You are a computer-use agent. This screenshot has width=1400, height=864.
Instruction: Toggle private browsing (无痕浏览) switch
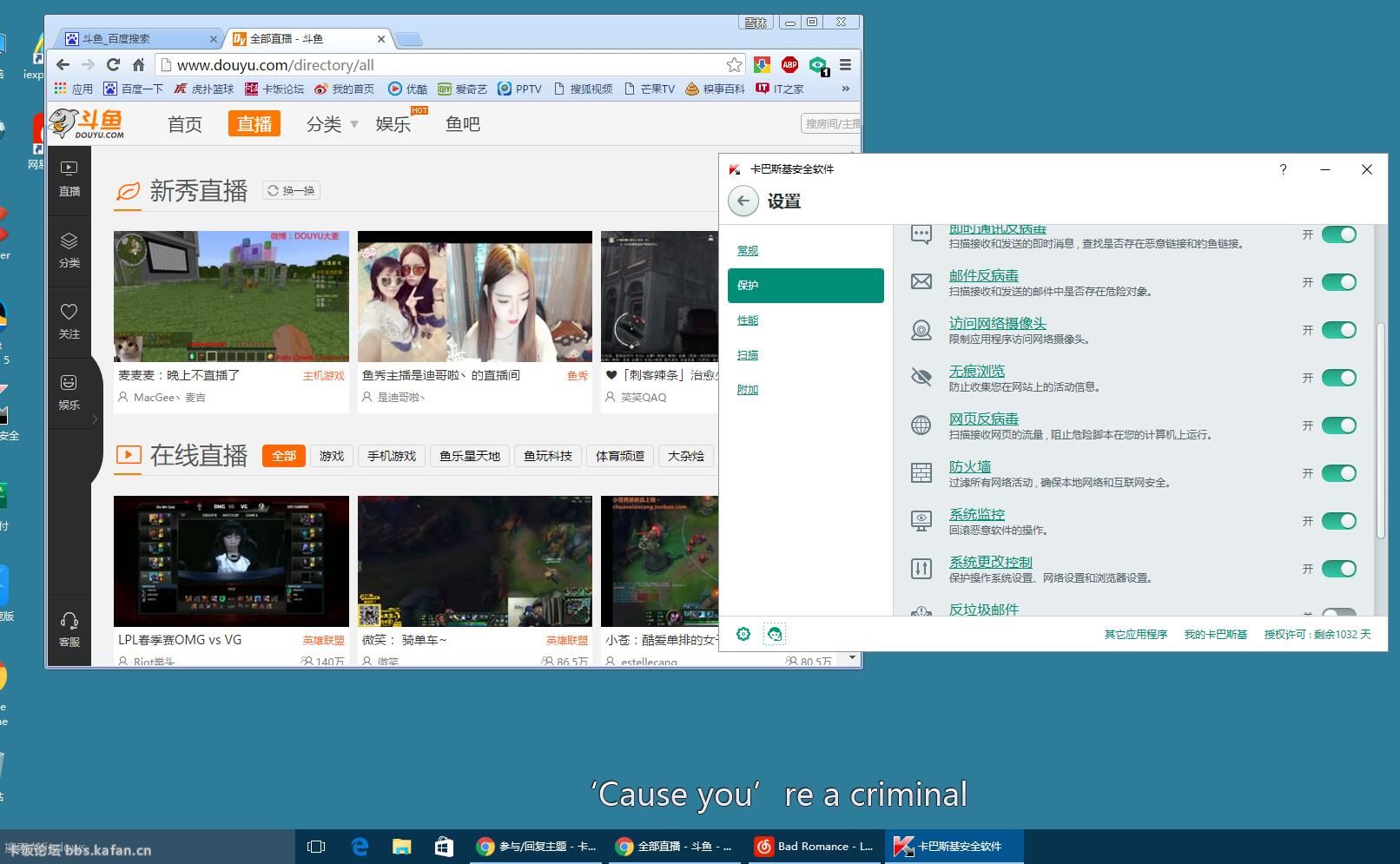(x=1338, y=378)
